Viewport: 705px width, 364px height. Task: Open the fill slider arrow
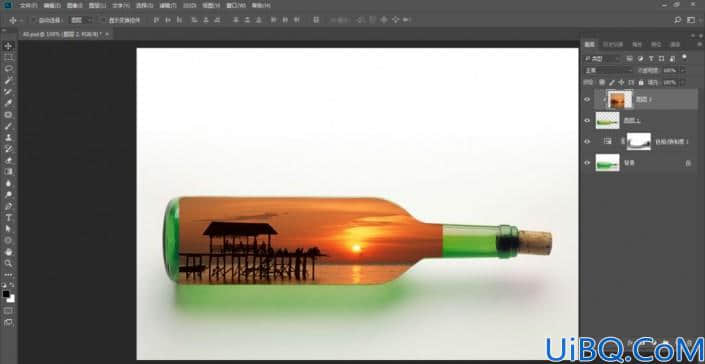click(683, 83)
